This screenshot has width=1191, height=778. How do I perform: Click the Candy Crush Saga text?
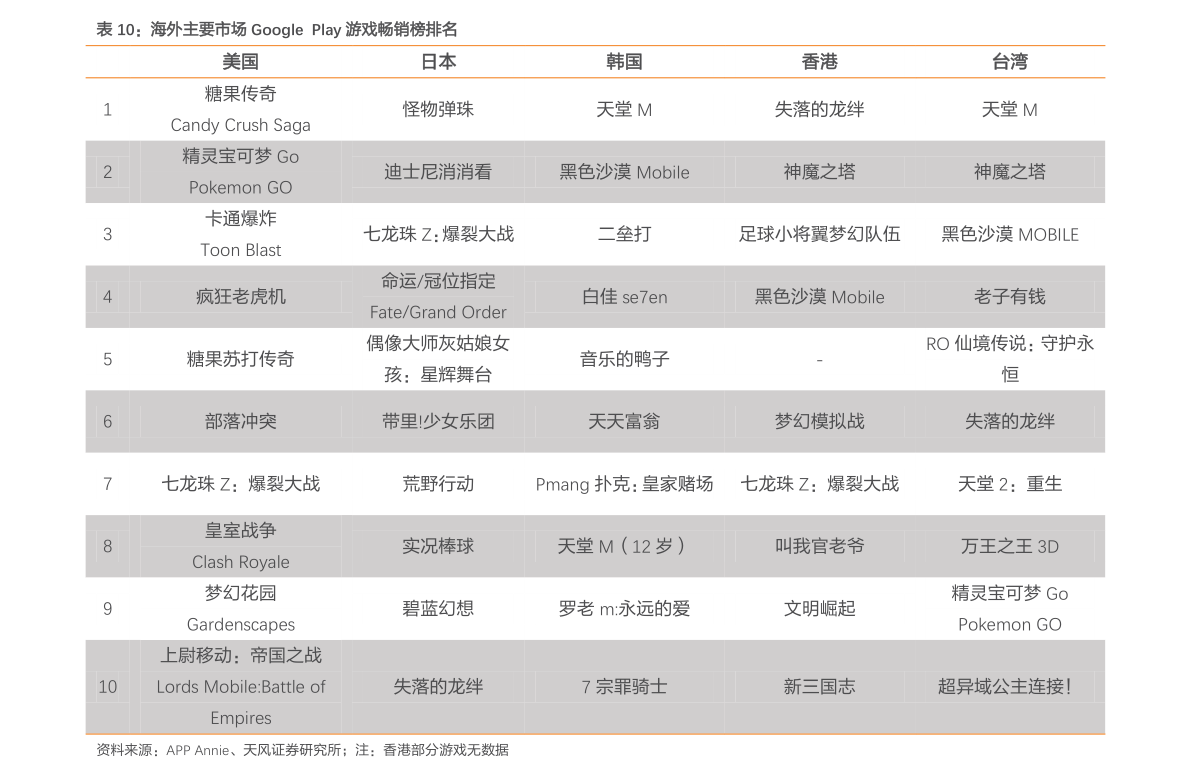coord(240,125)
